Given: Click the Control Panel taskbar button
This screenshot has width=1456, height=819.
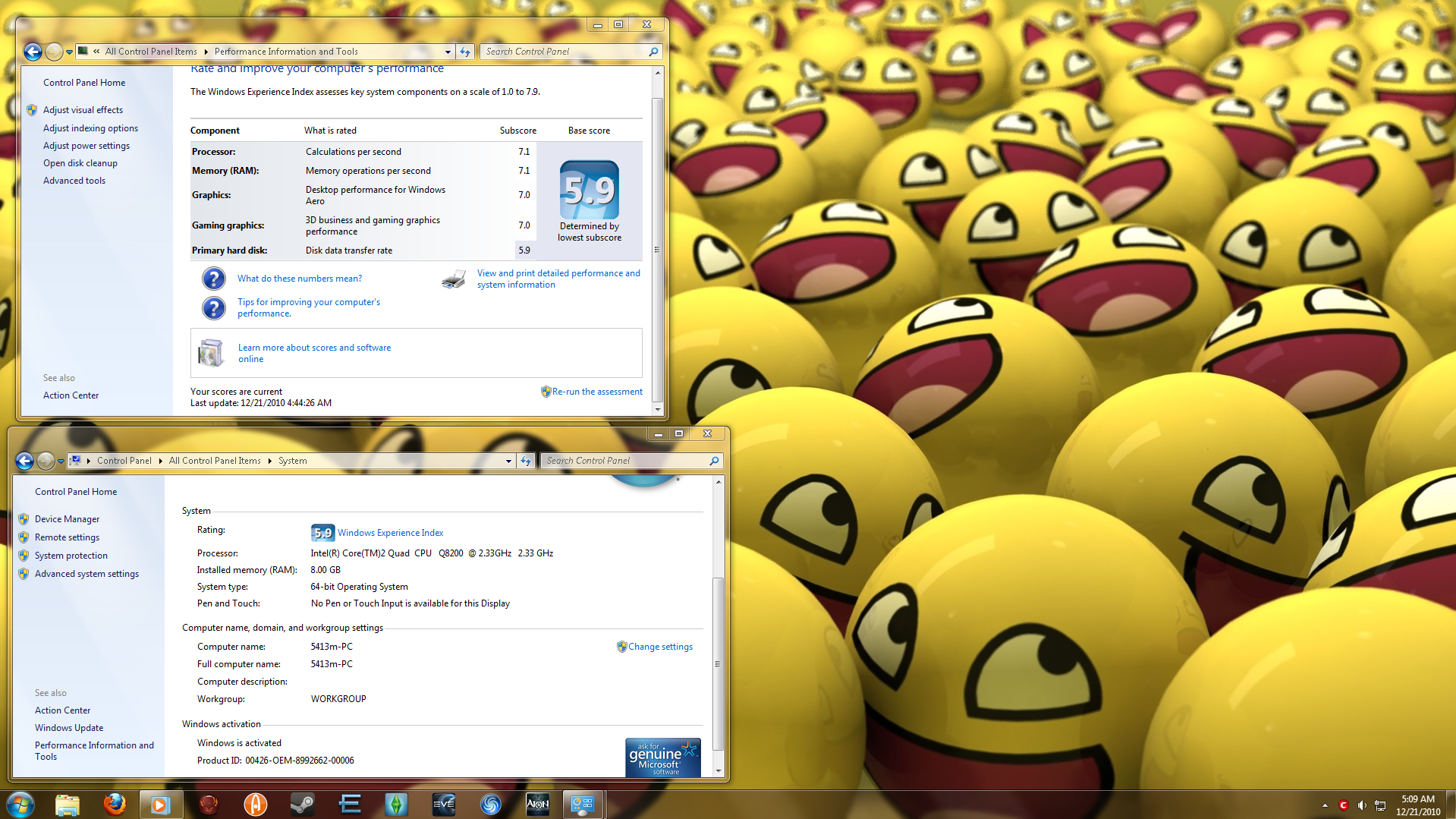Looking at the screenshot, I should pos(583,805).
